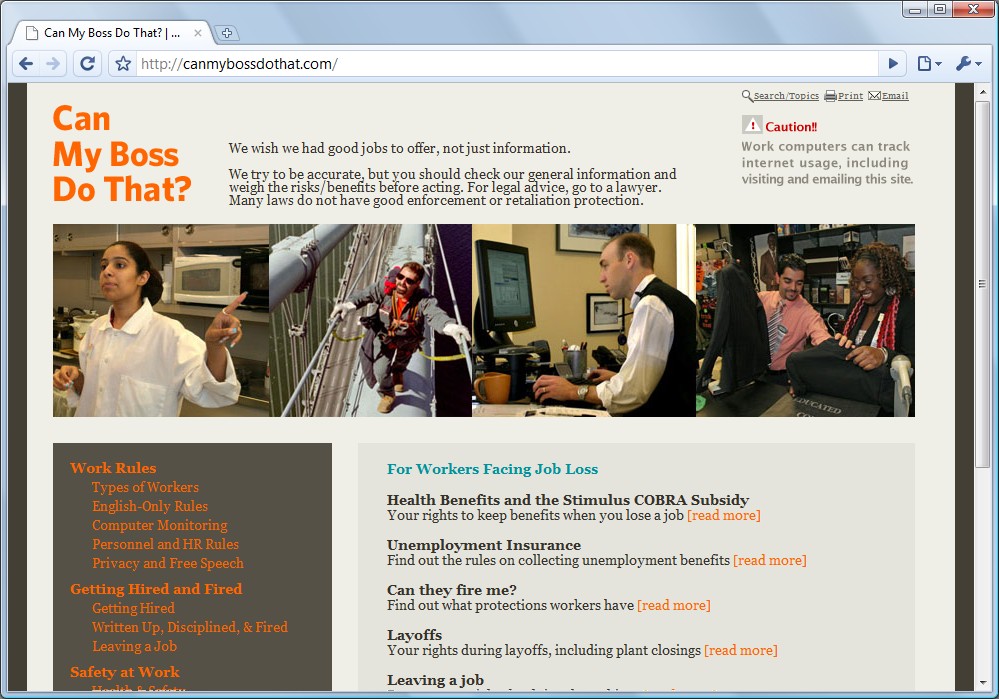Go to English-Only Rules
Screen dimensions: 999x699
click(x=150, y=507)
